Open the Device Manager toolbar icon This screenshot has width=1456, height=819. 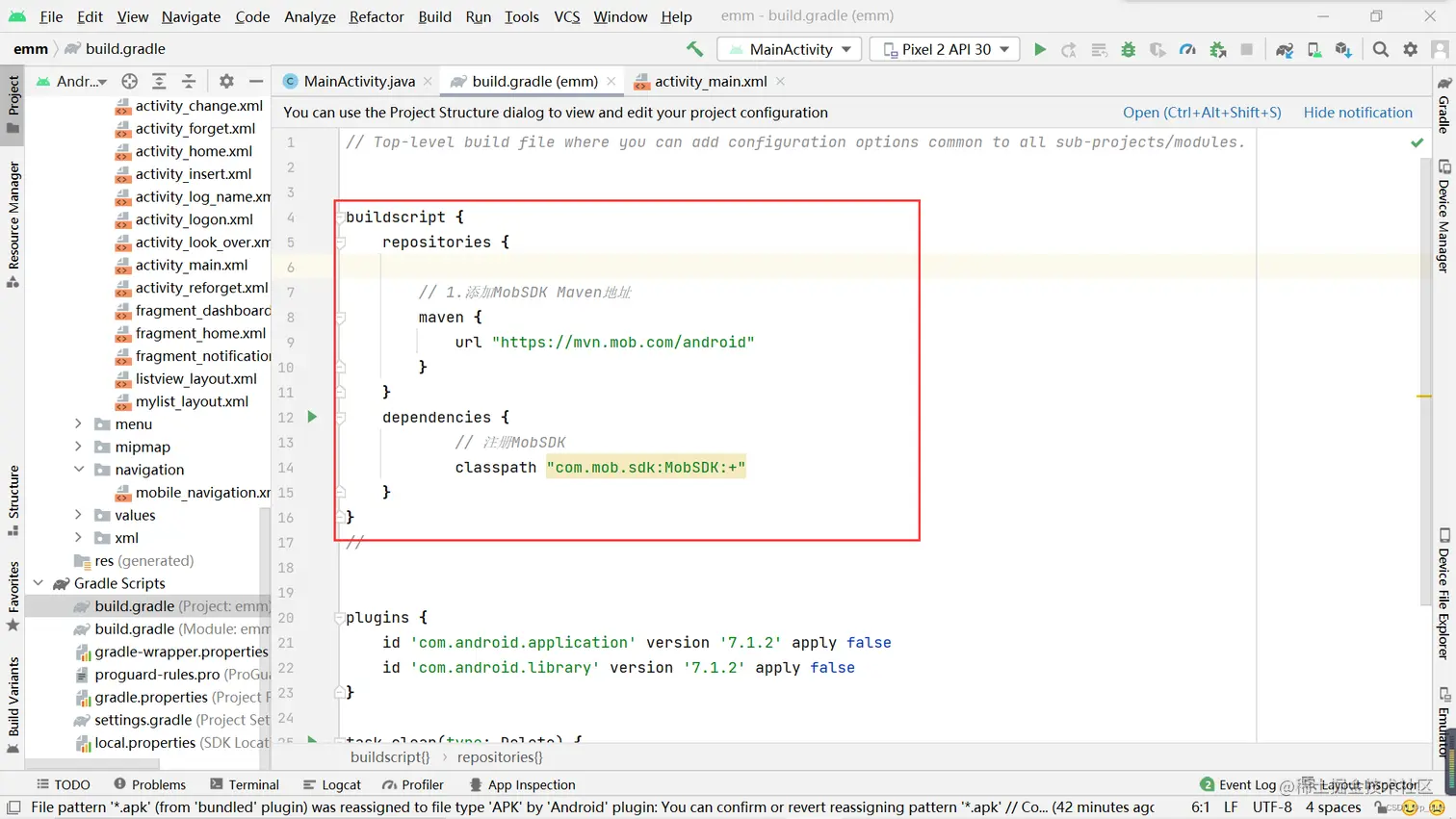[x=1314, y=49]
